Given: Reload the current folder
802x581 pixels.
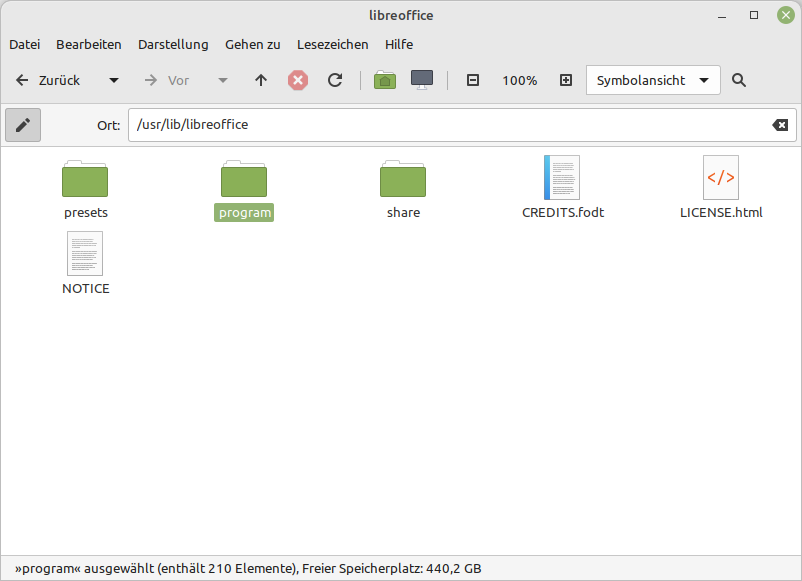Looking at the screenshot, I should pyautogui.click(x=335, y=80).
